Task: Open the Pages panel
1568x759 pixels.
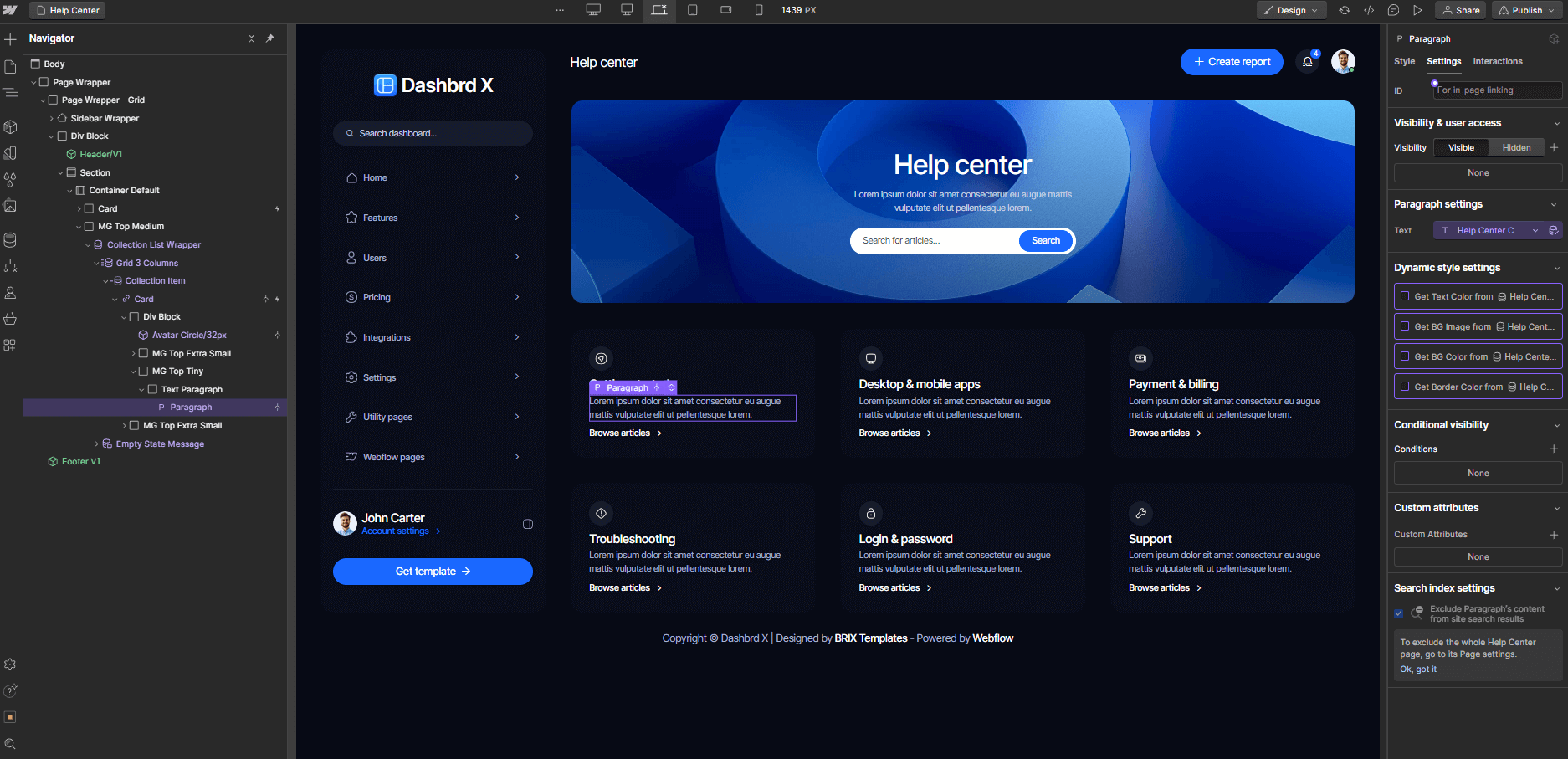Action: (x=11, y=65)
